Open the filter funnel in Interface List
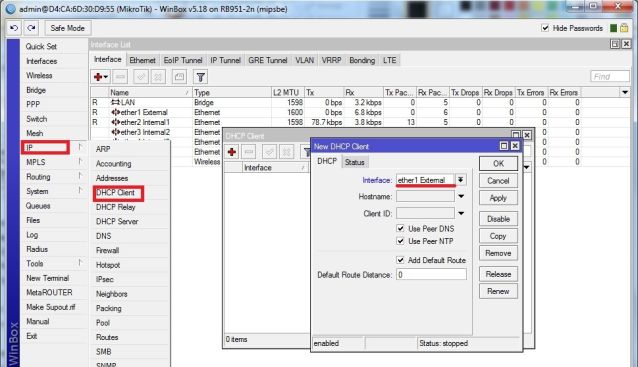The height and width of the screenshot is (367, 638). click(x=201, y=76)
